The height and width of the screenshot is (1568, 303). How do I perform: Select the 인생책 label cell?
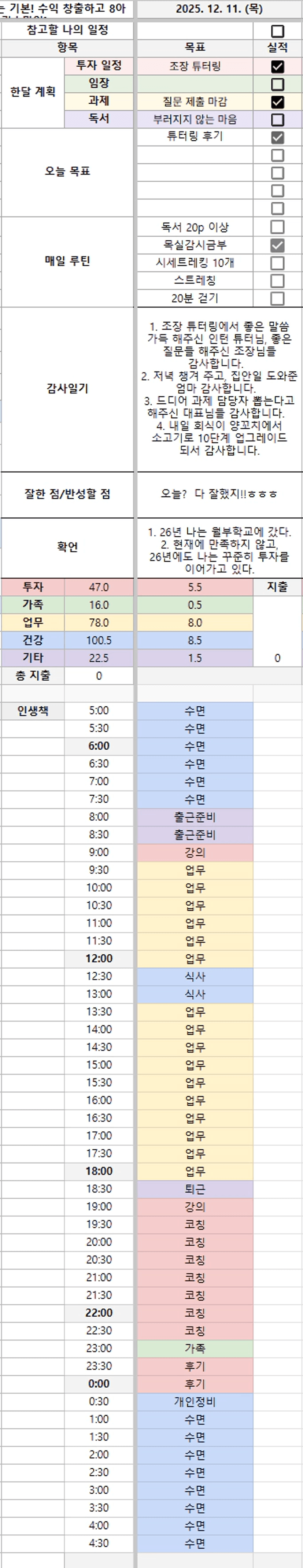33,711
